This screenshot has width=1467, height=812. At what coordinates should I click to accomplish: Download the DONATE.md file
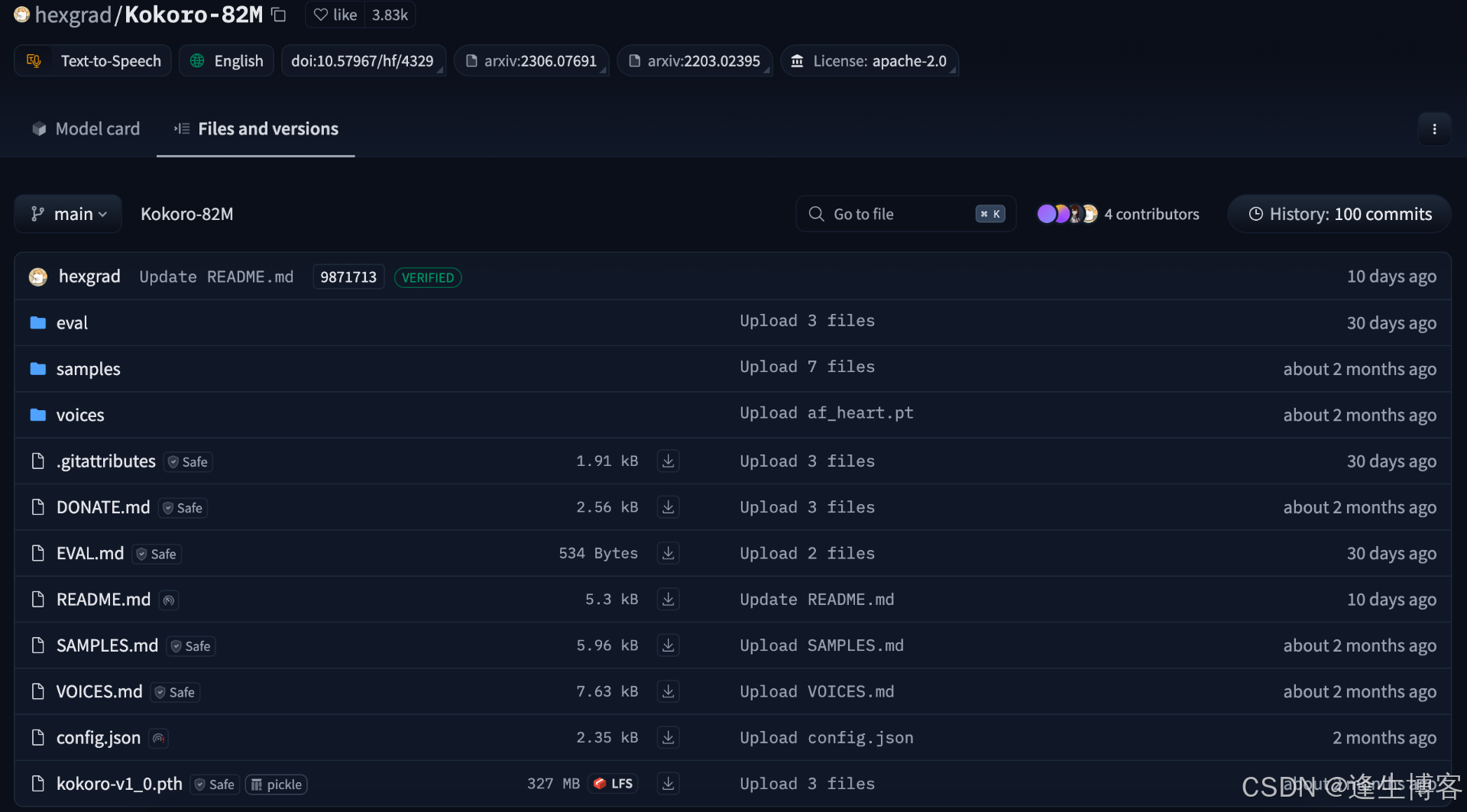[x=668, y=507]
